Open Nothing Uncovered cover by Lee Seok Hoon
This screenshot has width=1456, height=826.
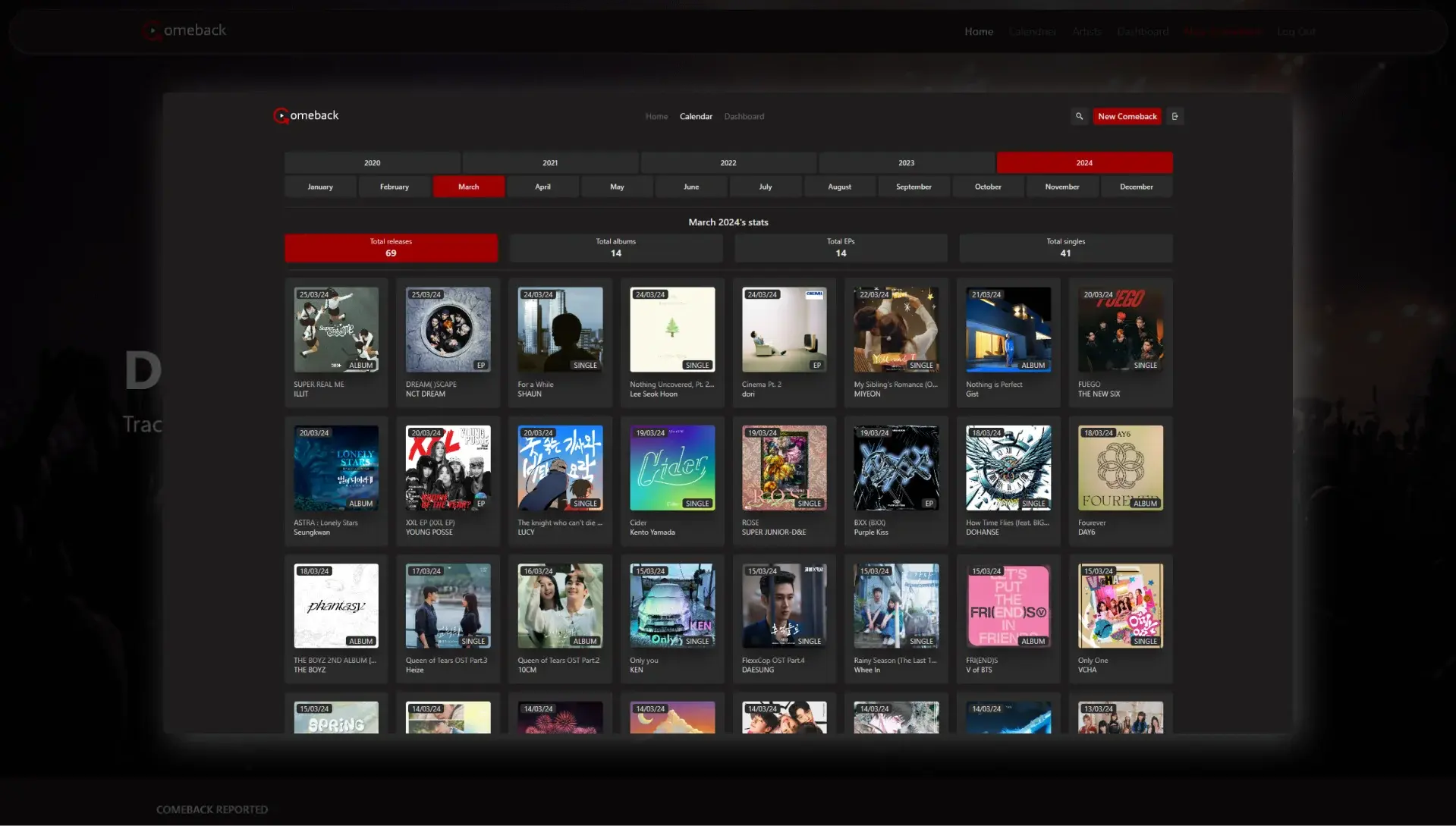672,329
